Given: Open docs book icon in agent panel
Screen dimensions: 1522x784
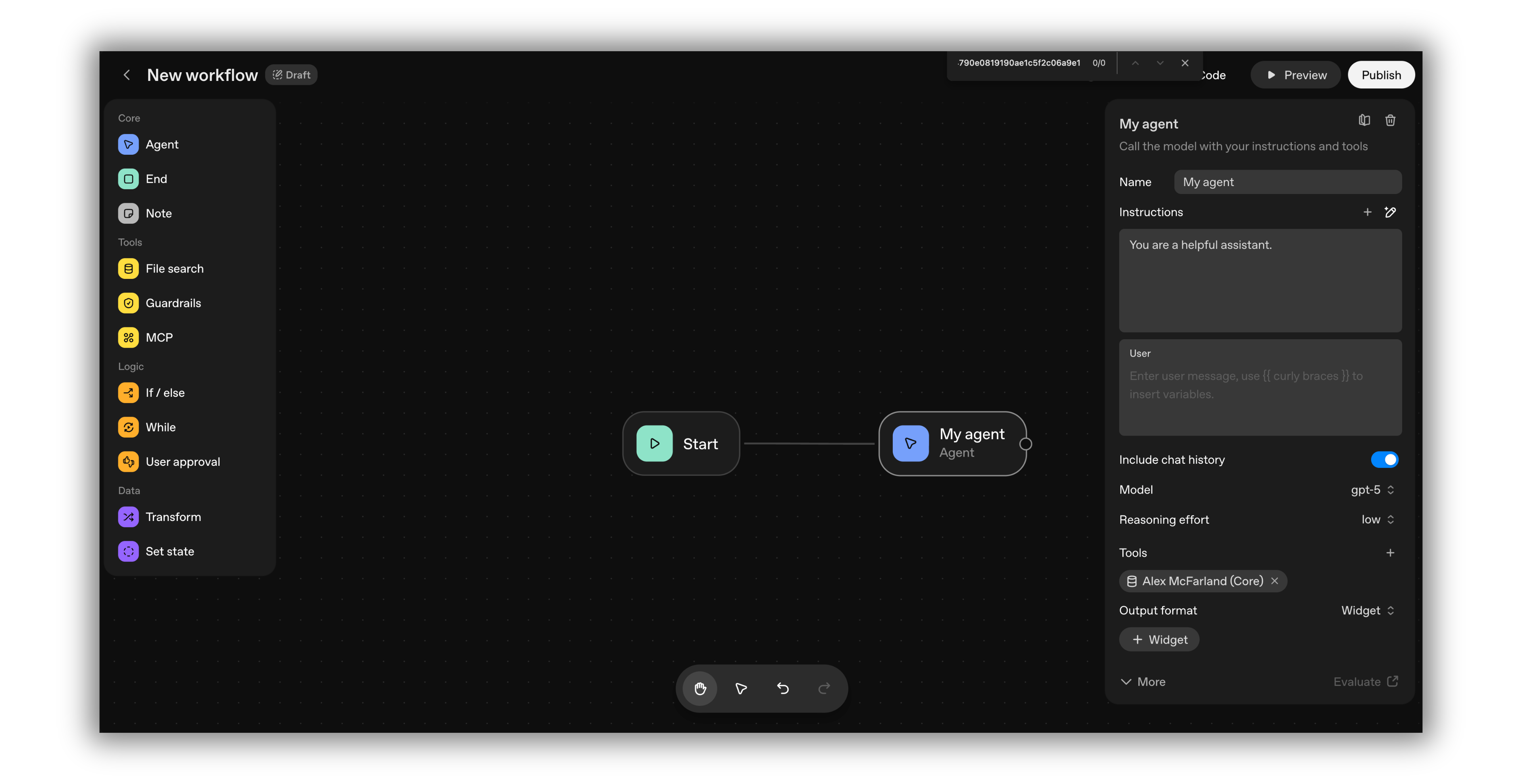Looking at the screenshot, I should [1364, 121].
